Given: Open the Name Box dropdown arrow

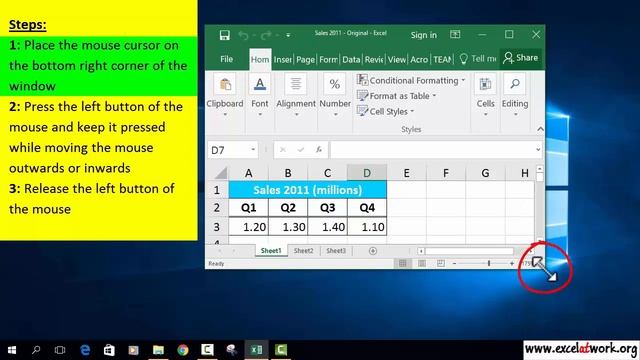Looking at the screenshot, I should click(x=253, y=150).
